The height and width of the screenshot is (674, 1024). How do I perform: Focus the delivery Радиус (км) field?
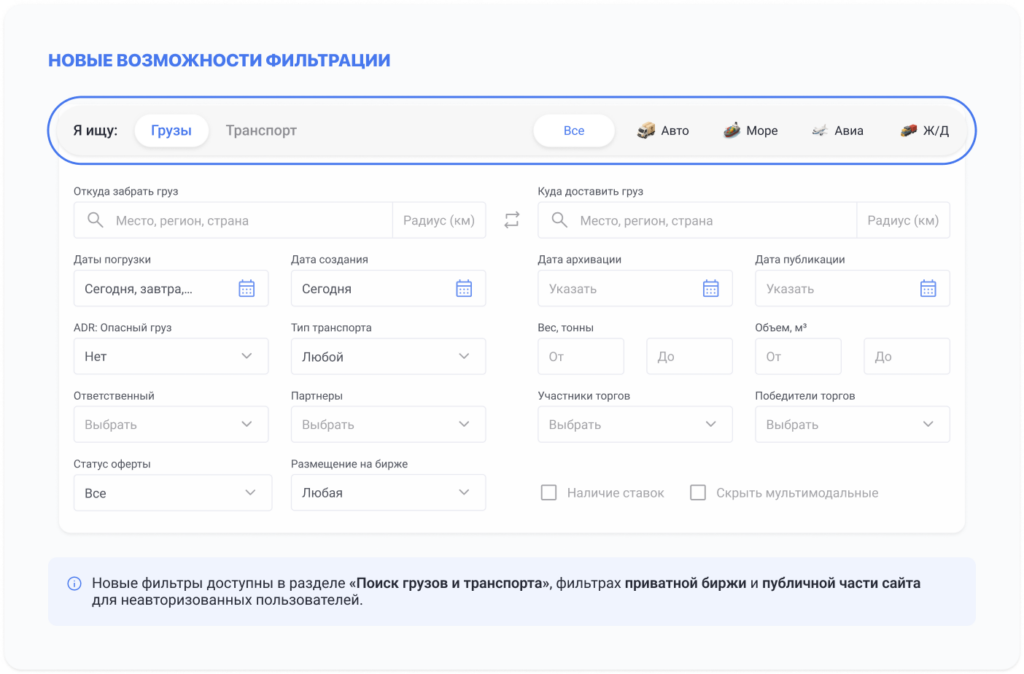[903, 220]
